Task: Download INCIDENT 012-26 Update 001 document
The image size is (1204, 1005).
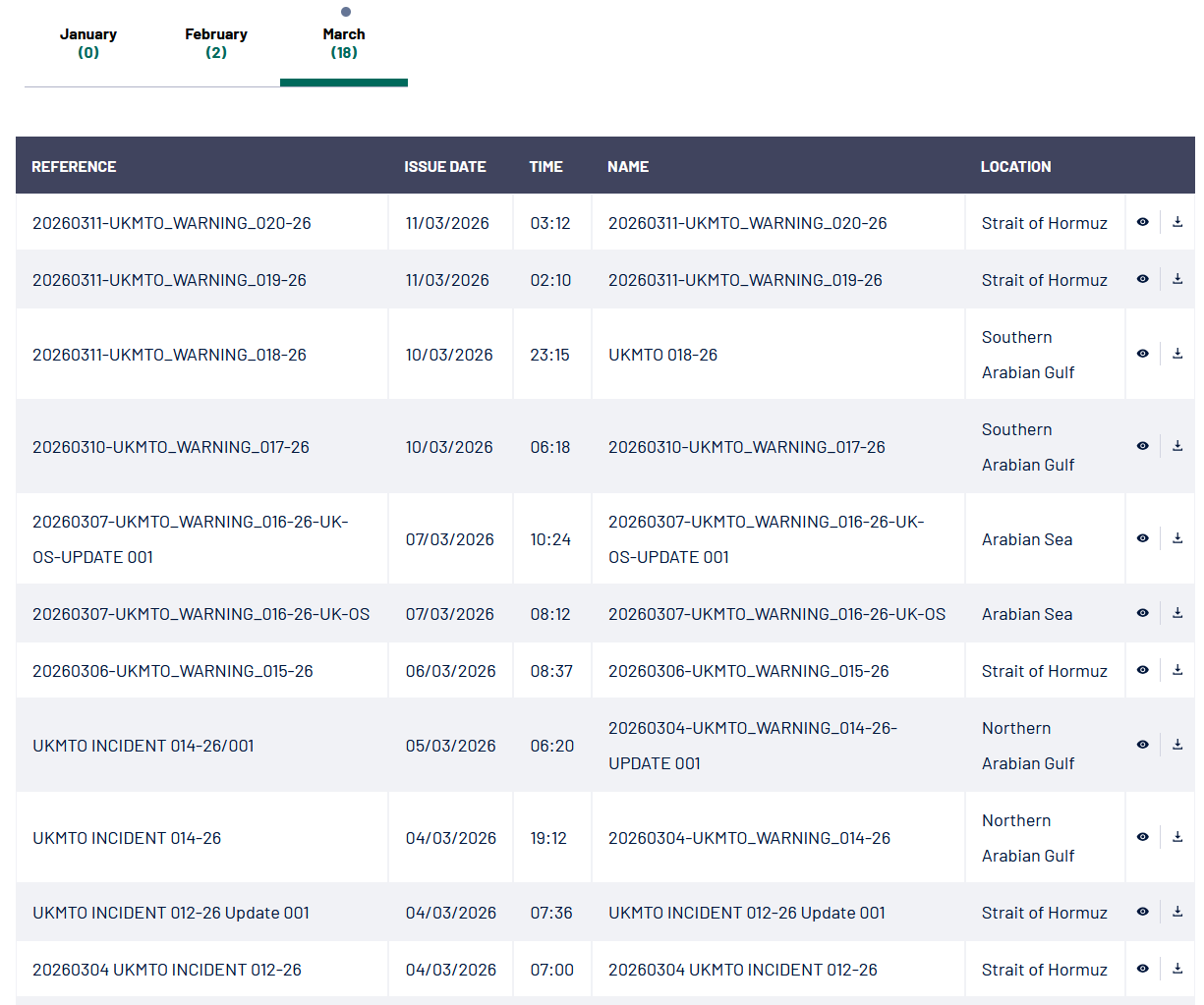Action: point(1177,912)
